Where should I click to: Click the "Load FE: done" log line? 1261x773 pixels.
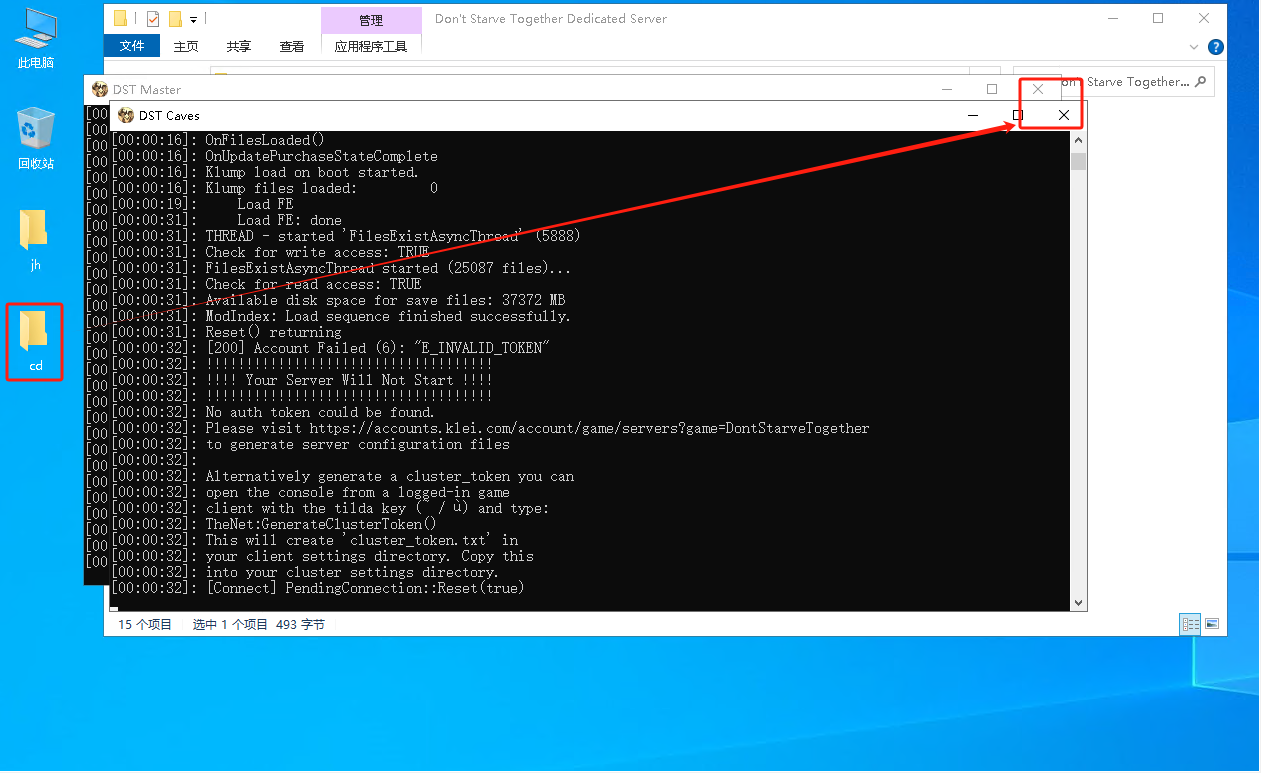[226, 220]
